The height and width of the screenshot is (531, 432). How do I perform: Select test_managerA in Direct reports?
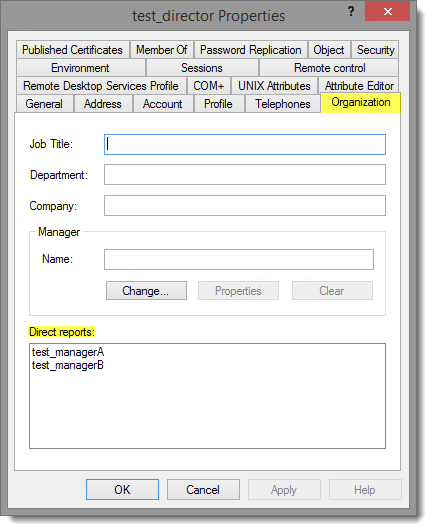[68, 352]
